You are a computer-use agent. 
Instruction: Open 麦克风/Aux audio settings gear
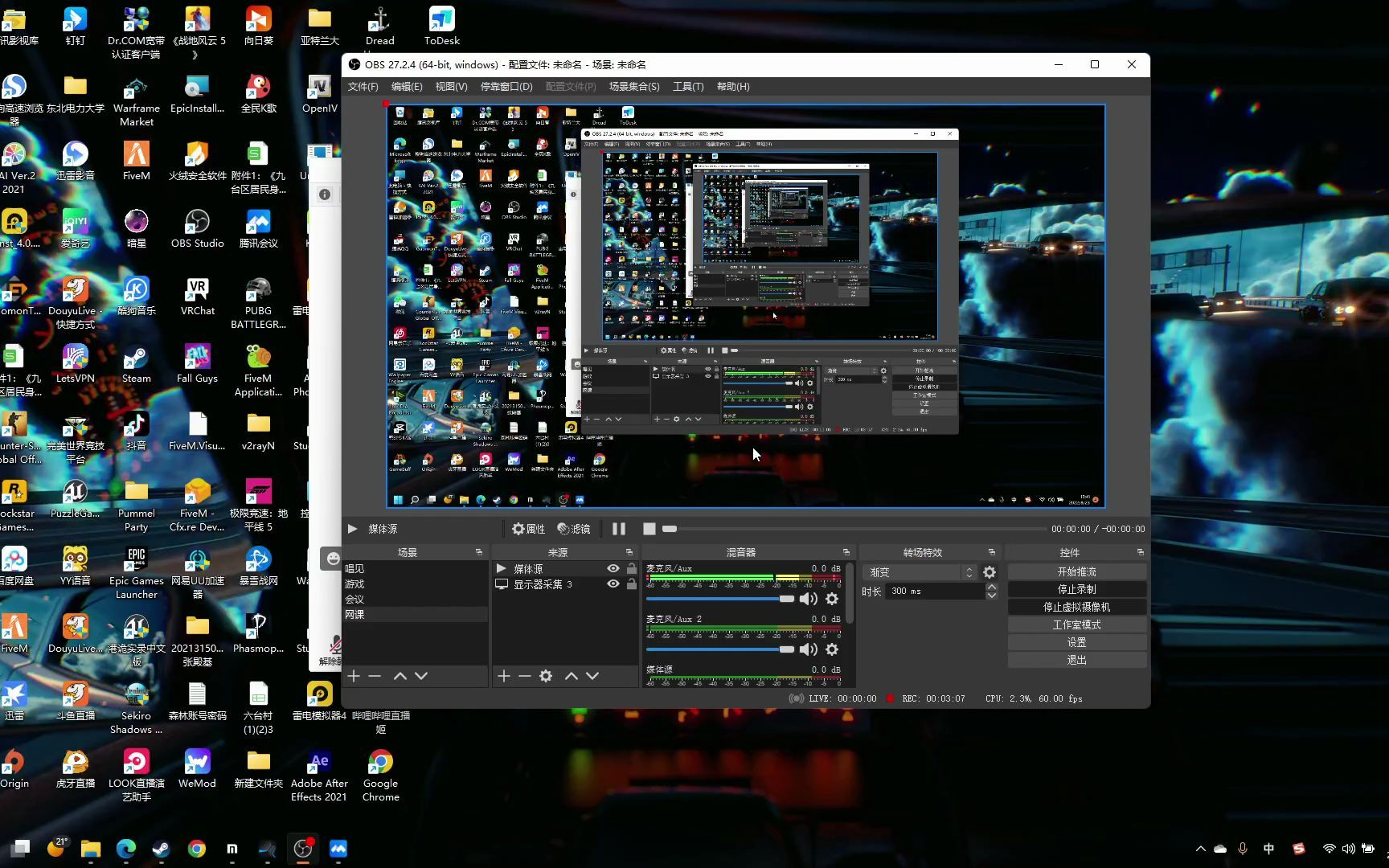(832, 599)
